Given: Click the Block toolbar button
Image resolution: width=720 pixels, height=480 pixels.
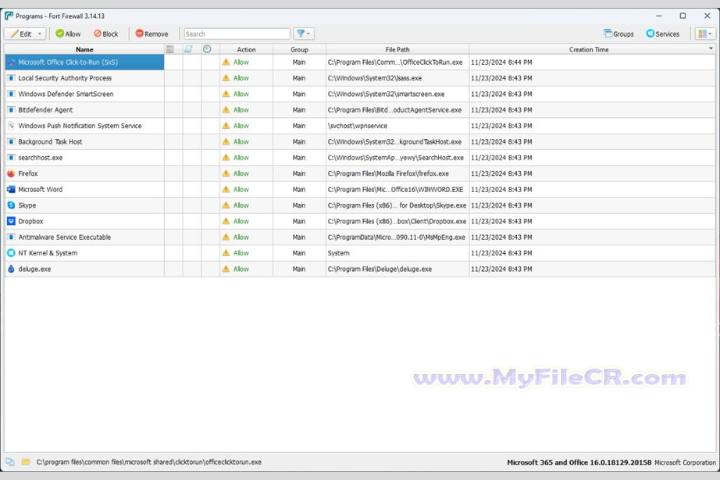Looking at the screenshot, I should pos(106,34).
